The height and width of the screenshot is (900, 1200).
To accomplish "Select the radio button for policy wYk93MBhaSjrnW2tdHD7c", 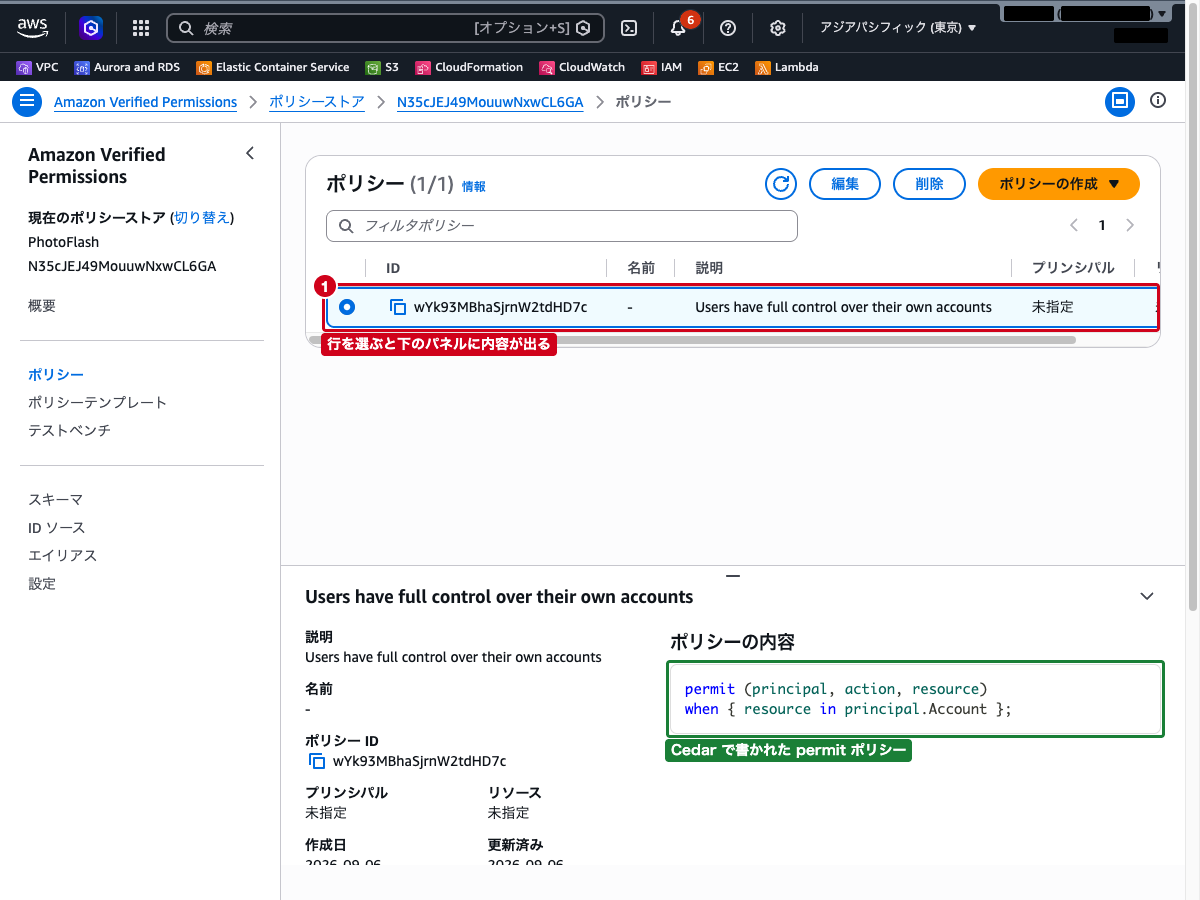I will click(x=347, y=307).
